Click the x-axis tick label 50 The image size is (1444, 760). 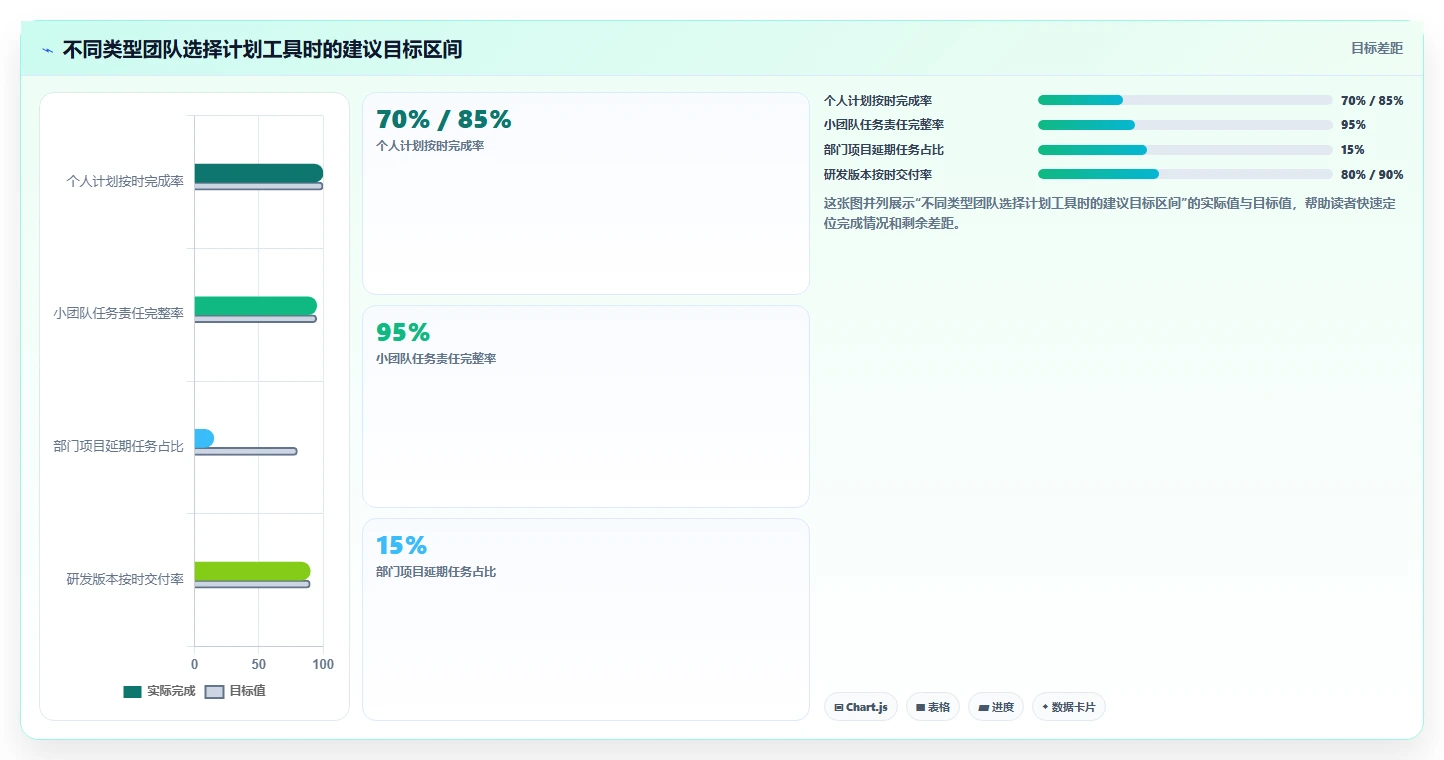point(258,664)
